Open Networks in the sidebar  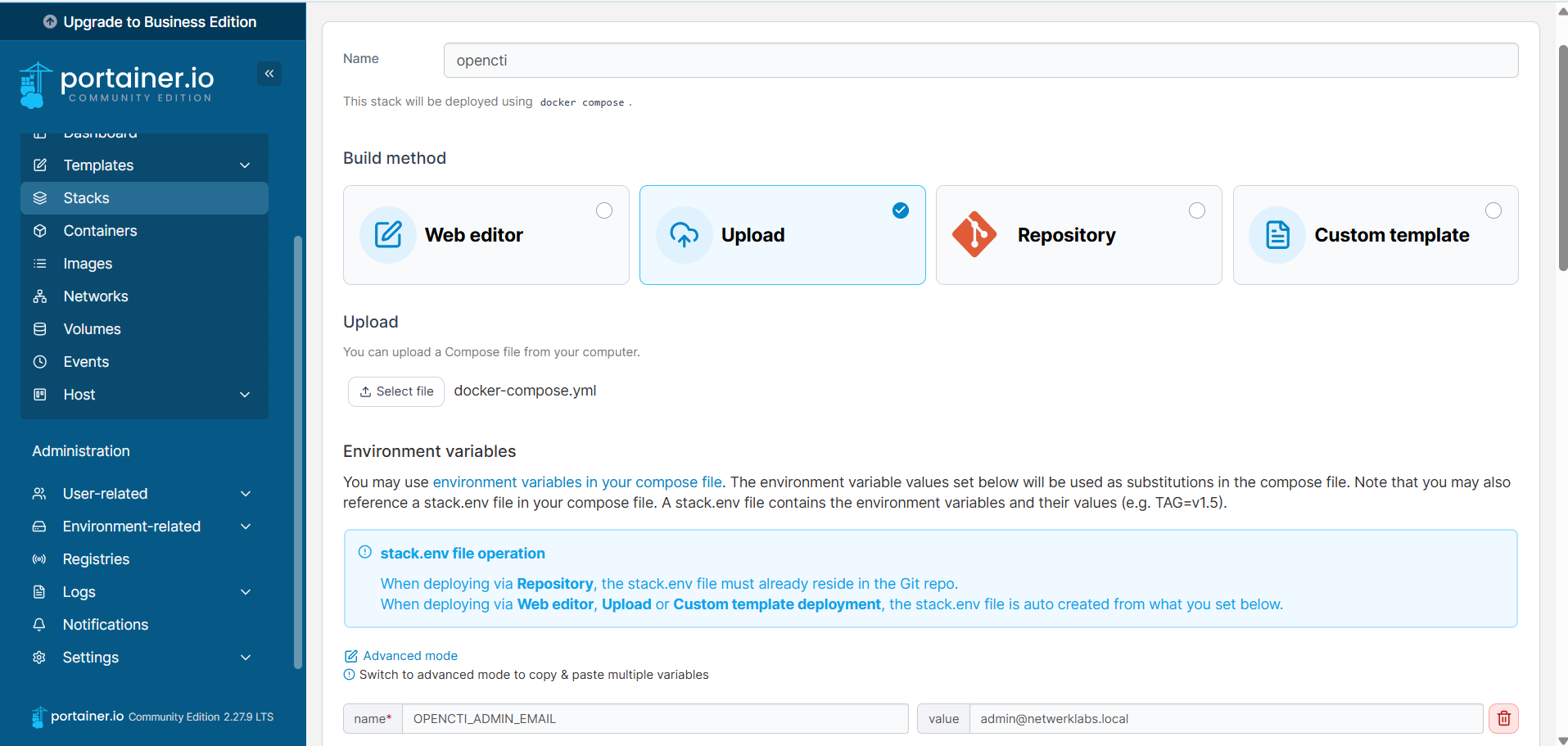coord(144,296)
